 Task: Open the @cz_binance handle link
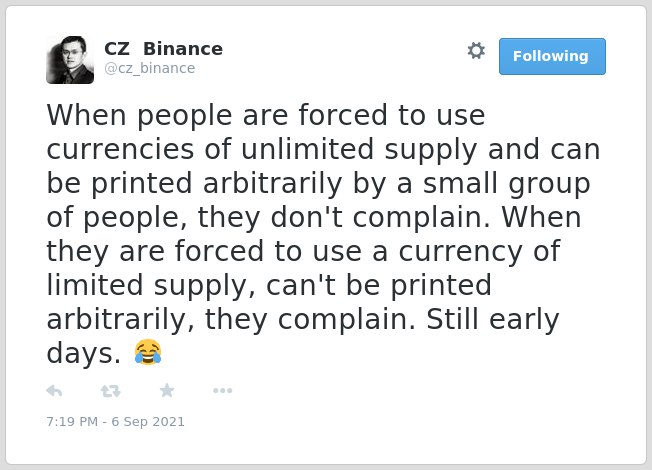click(150, 68)
